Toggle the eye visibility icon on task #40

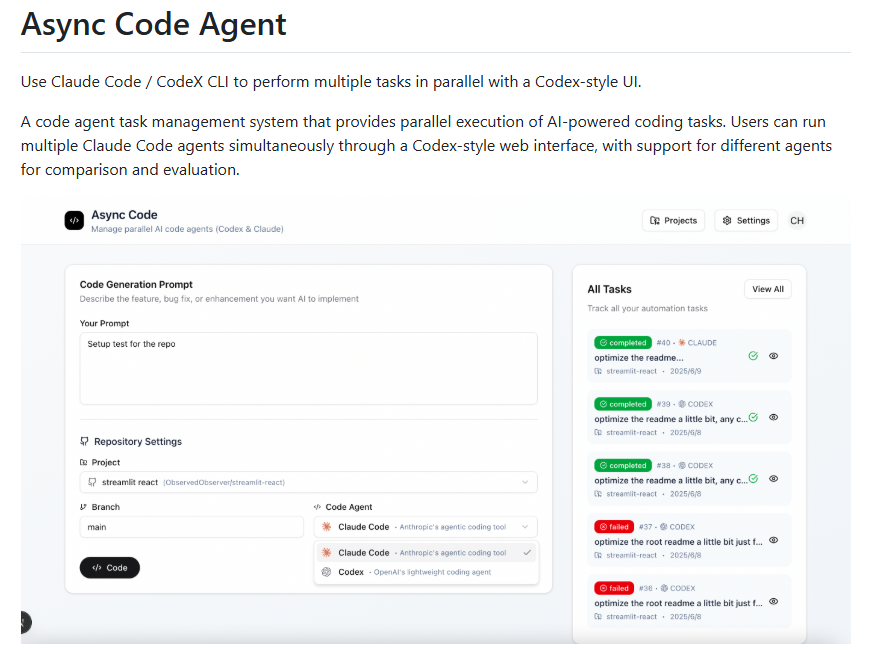point(773,356)
